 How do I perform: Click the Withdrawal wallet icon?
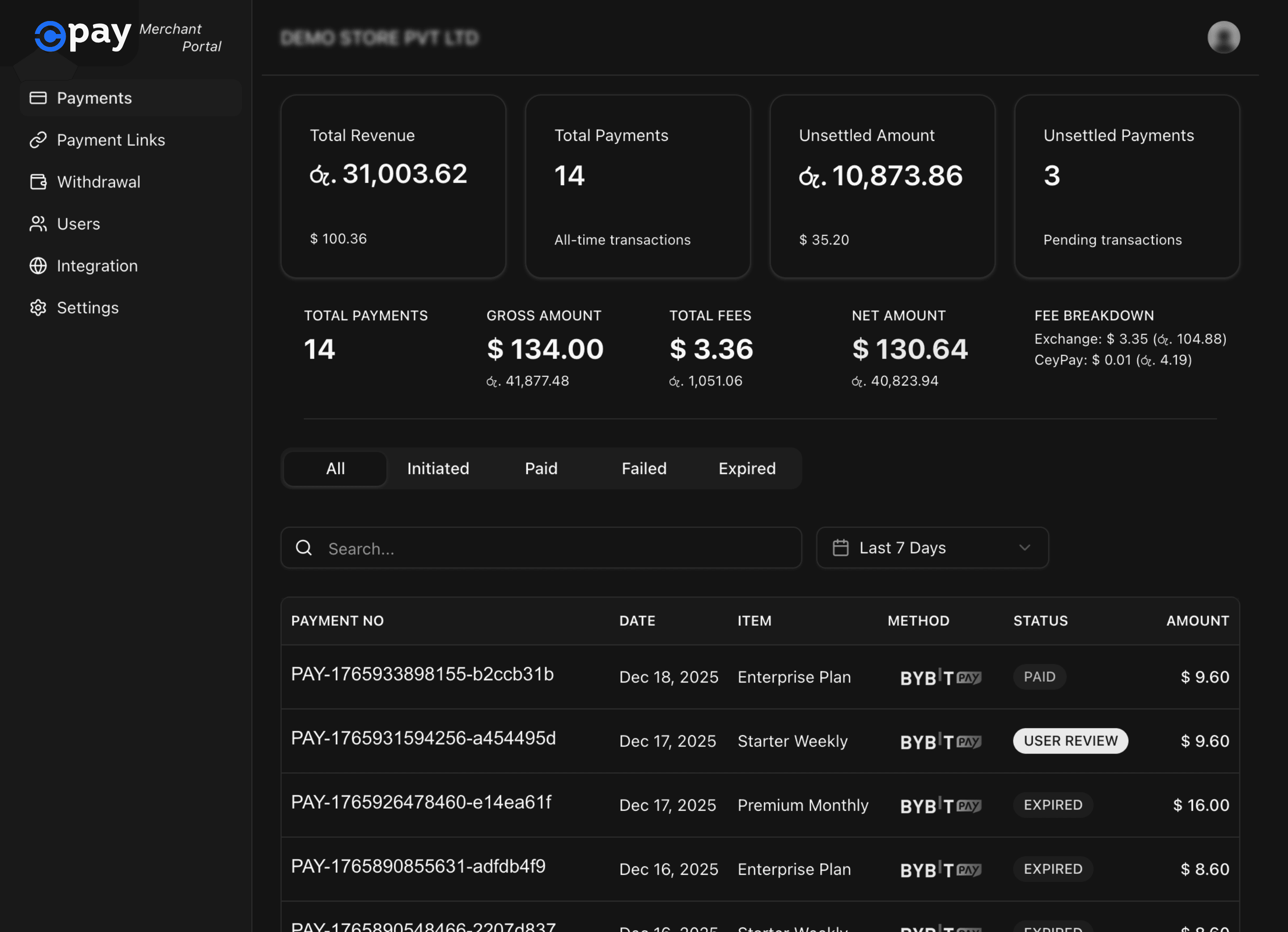coord(38,182)
